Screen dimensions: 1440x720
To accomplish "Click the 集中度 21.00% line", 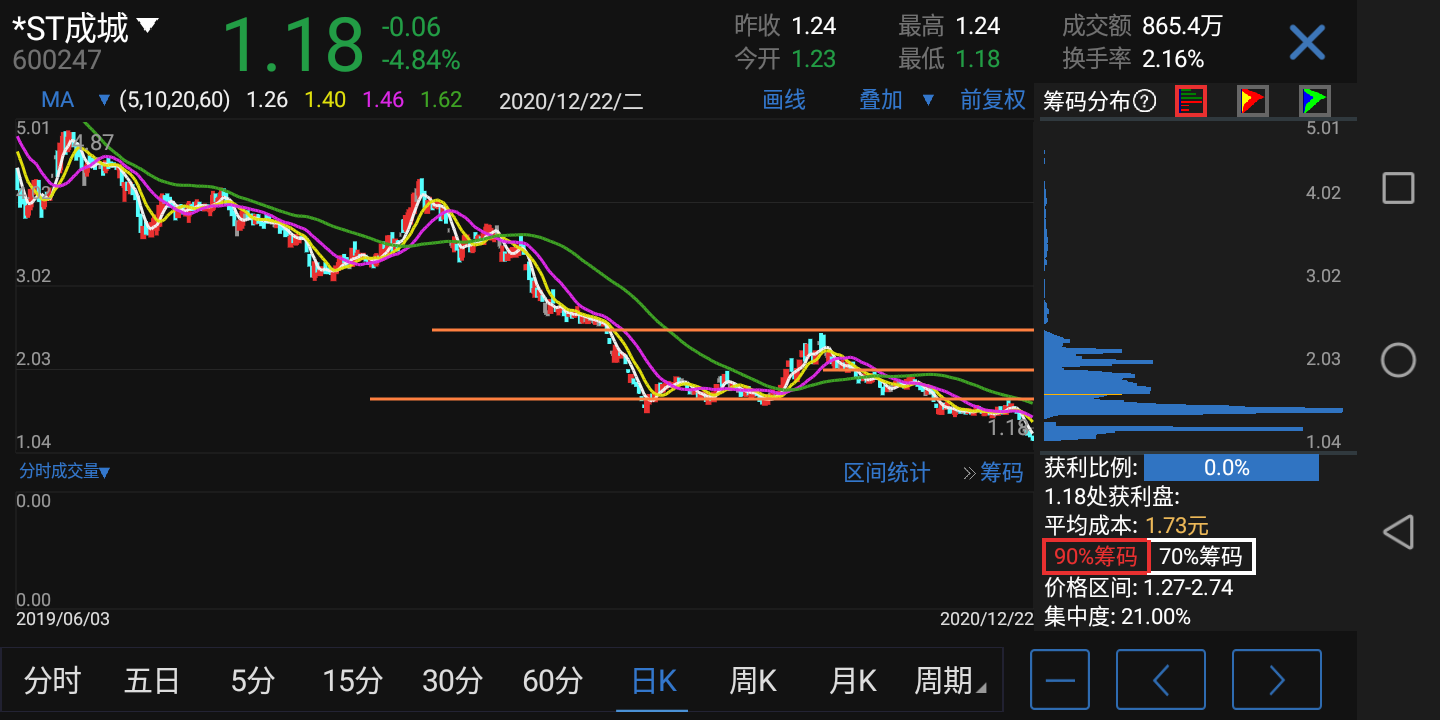I will [x=1117, y=617].
